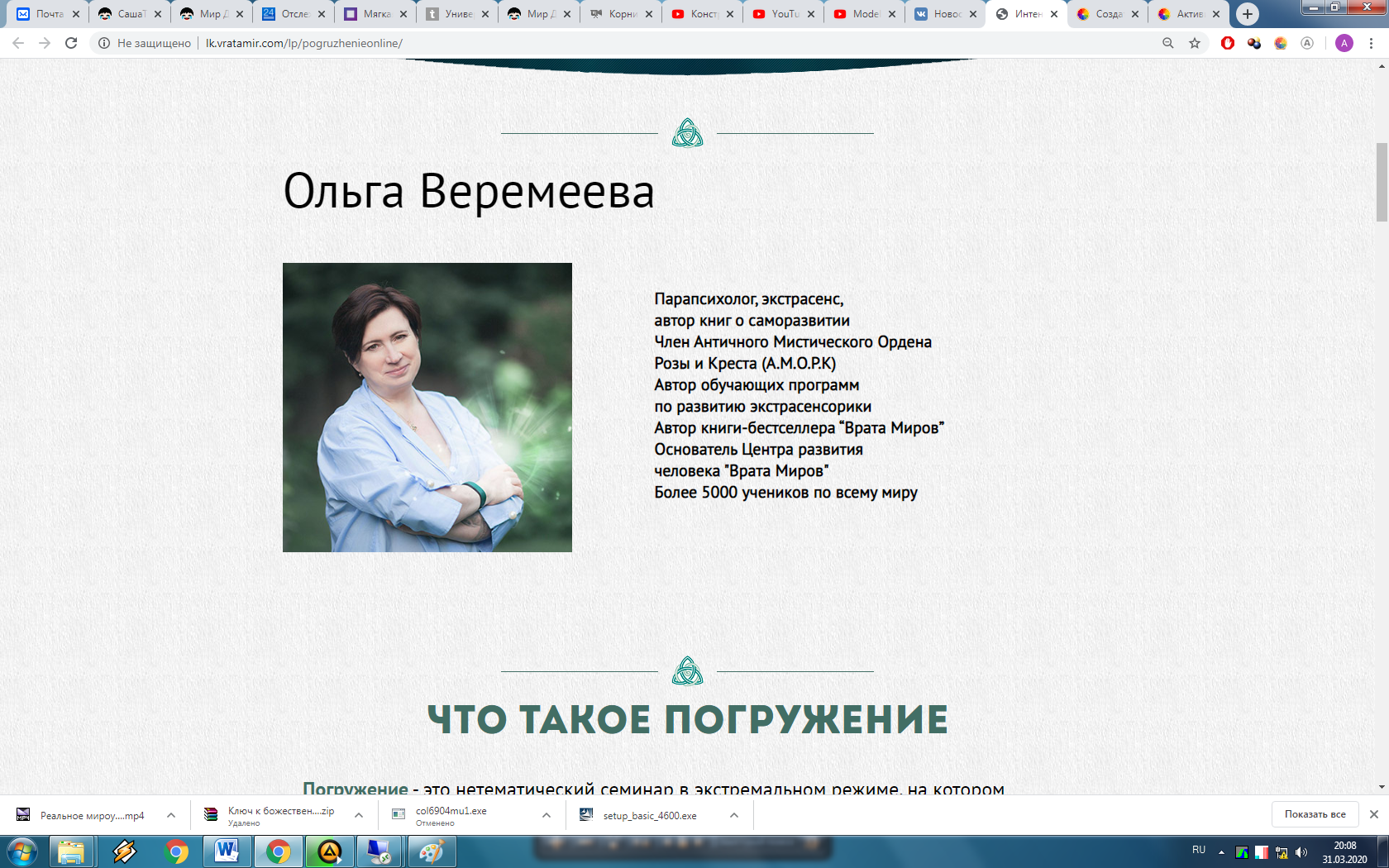
Task: Switch to the Новос VK tab
Action: coord(947,14)
